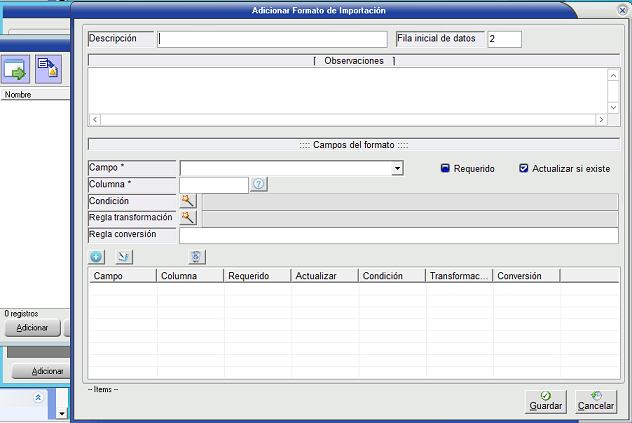The width and height of the screenshot is (632, 423).
Task: Uncheck Actualizar si existe
Action: 523,169
